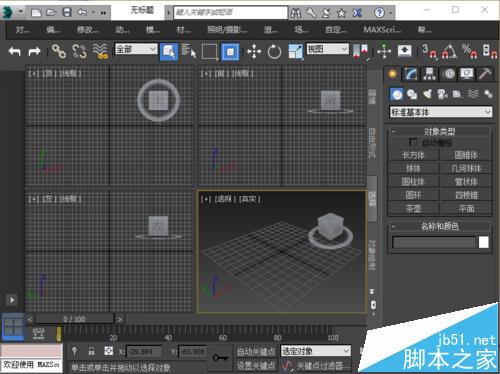Activate the Select and Scale tool

296,52
